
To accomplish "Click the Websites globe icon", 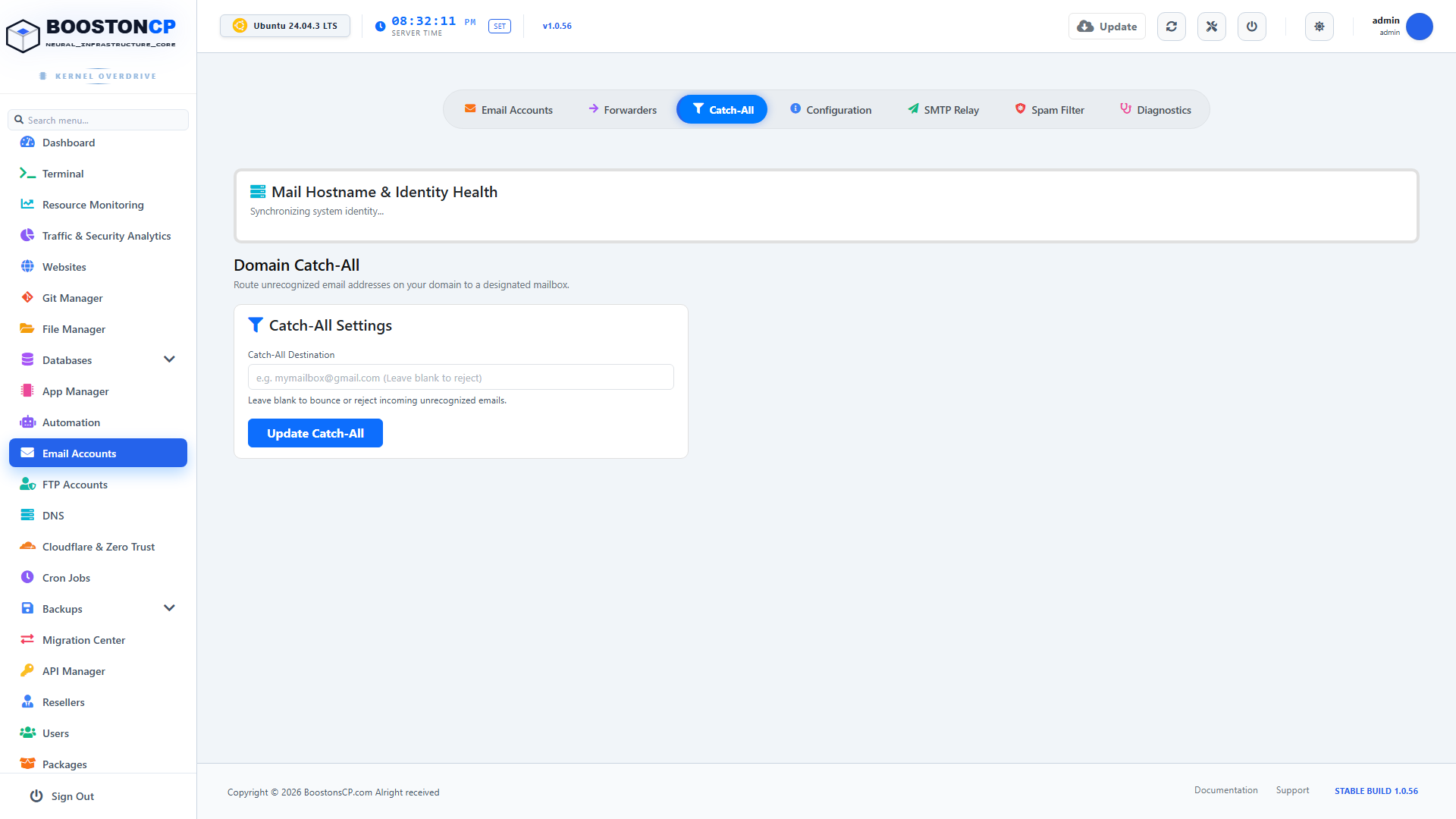I will click(27, 267).
